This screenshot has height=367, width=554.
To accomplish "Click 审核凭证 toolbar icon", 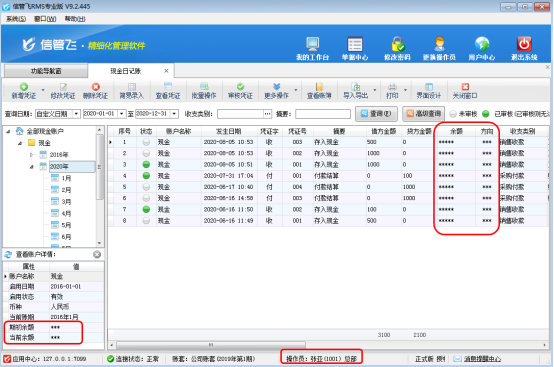I will pos(240,87).
